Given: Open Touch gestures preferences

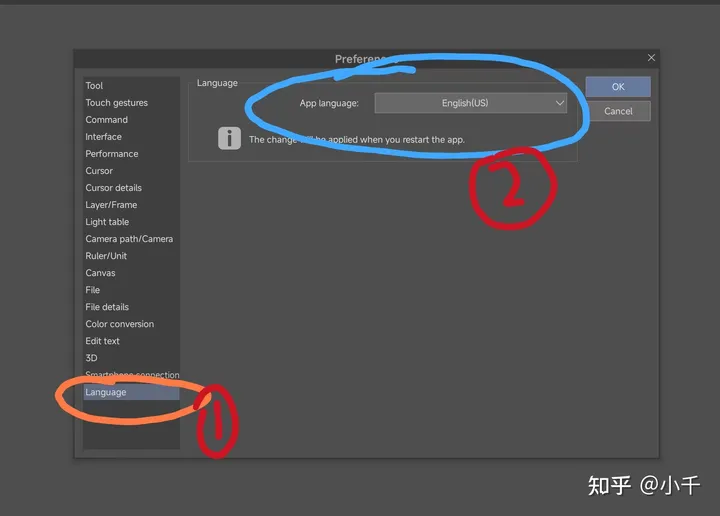Looking at the screenshot, I should (x=116, y=103).
